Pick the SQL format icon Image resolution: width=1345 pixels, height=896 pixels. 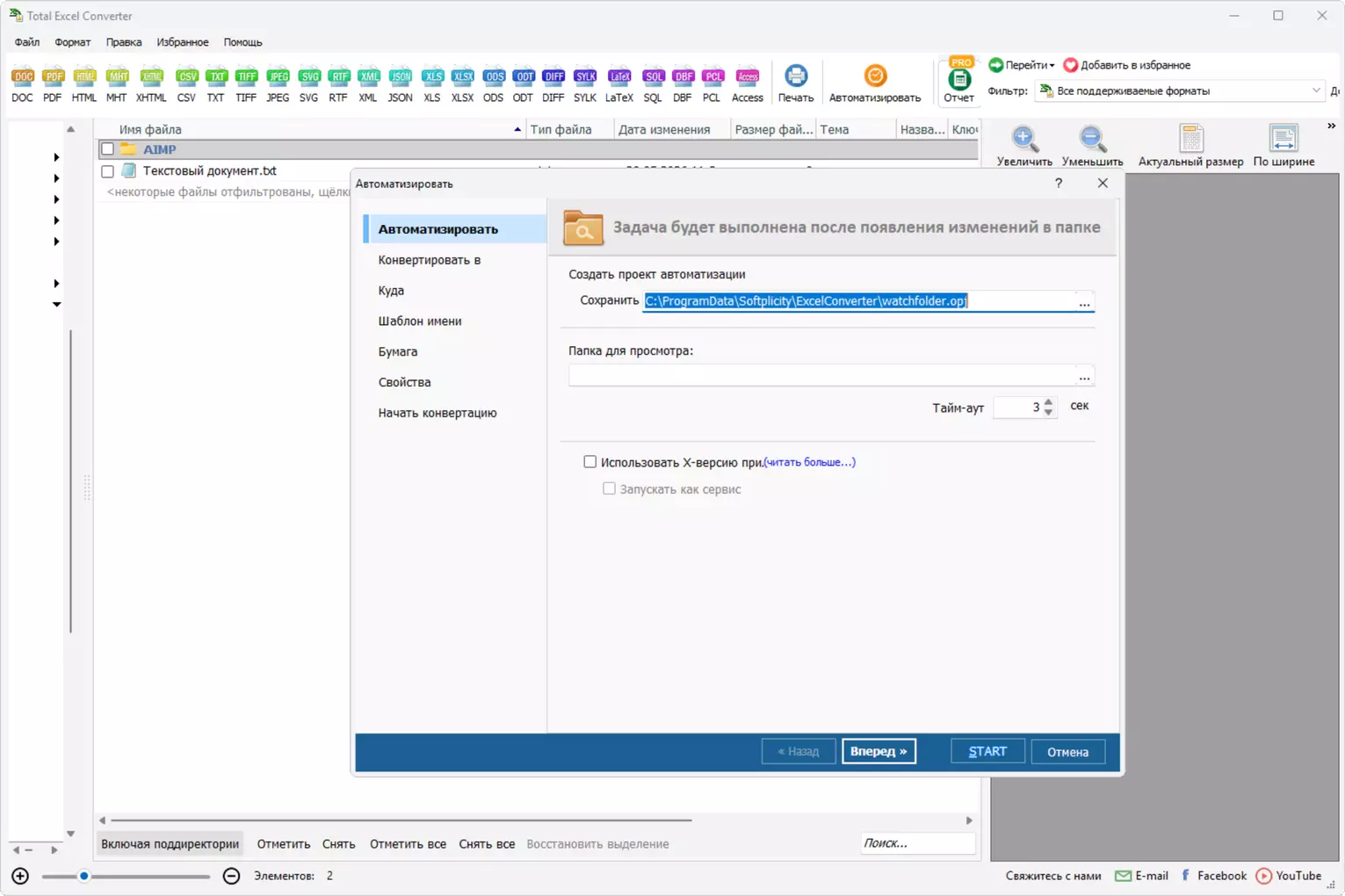click(653, 83)
